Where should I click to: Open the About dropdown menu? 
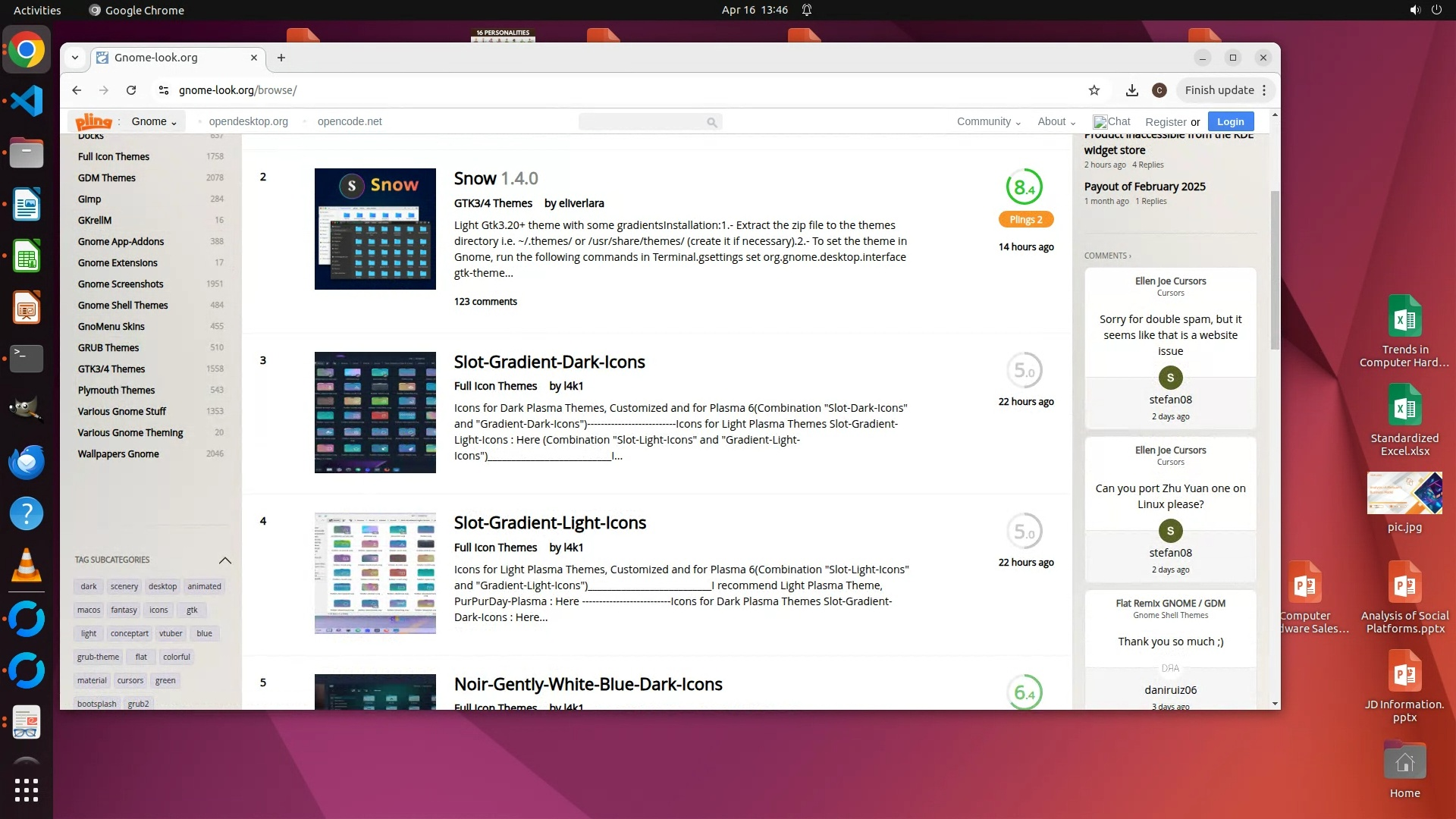1056,121
